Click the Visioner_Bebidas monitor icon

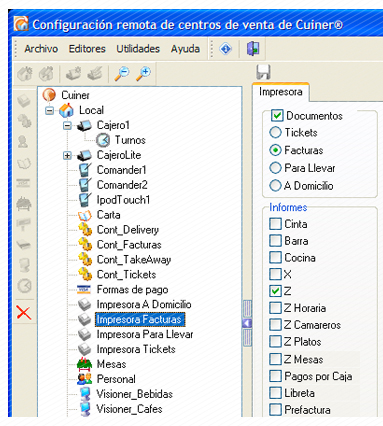(x=85, y=394)
